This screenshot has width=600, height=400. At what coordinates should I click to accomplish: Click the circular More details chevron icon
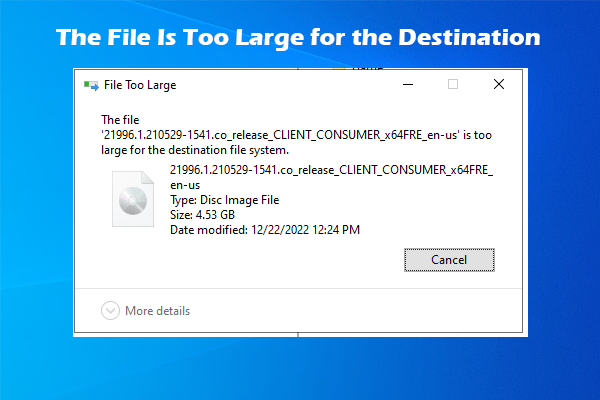coord(110,311)
